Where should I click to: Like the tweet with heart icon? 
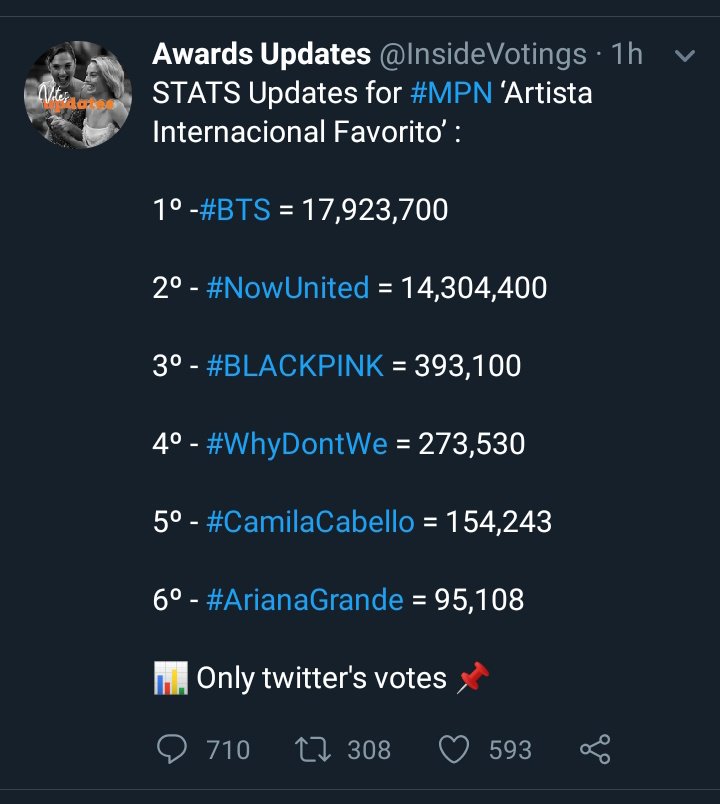456,749
